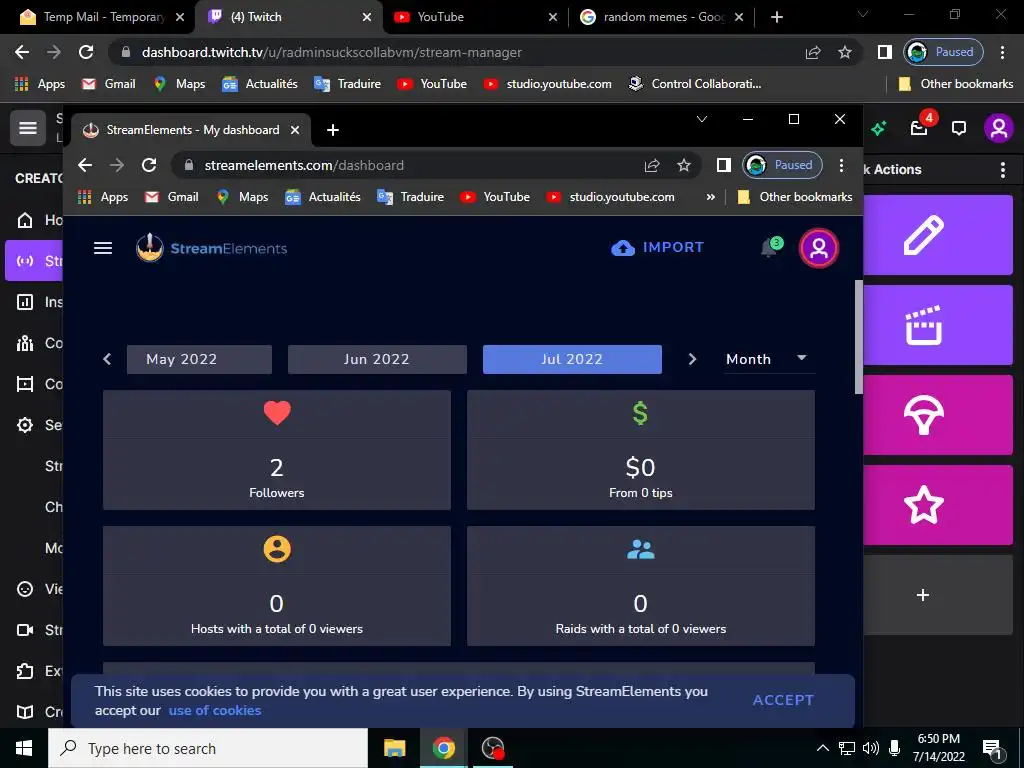This screenshot has width=1024, height=768.
Task: Open Control Collaborati... bookmark in Twitch window
Action: tap(695, 84)
